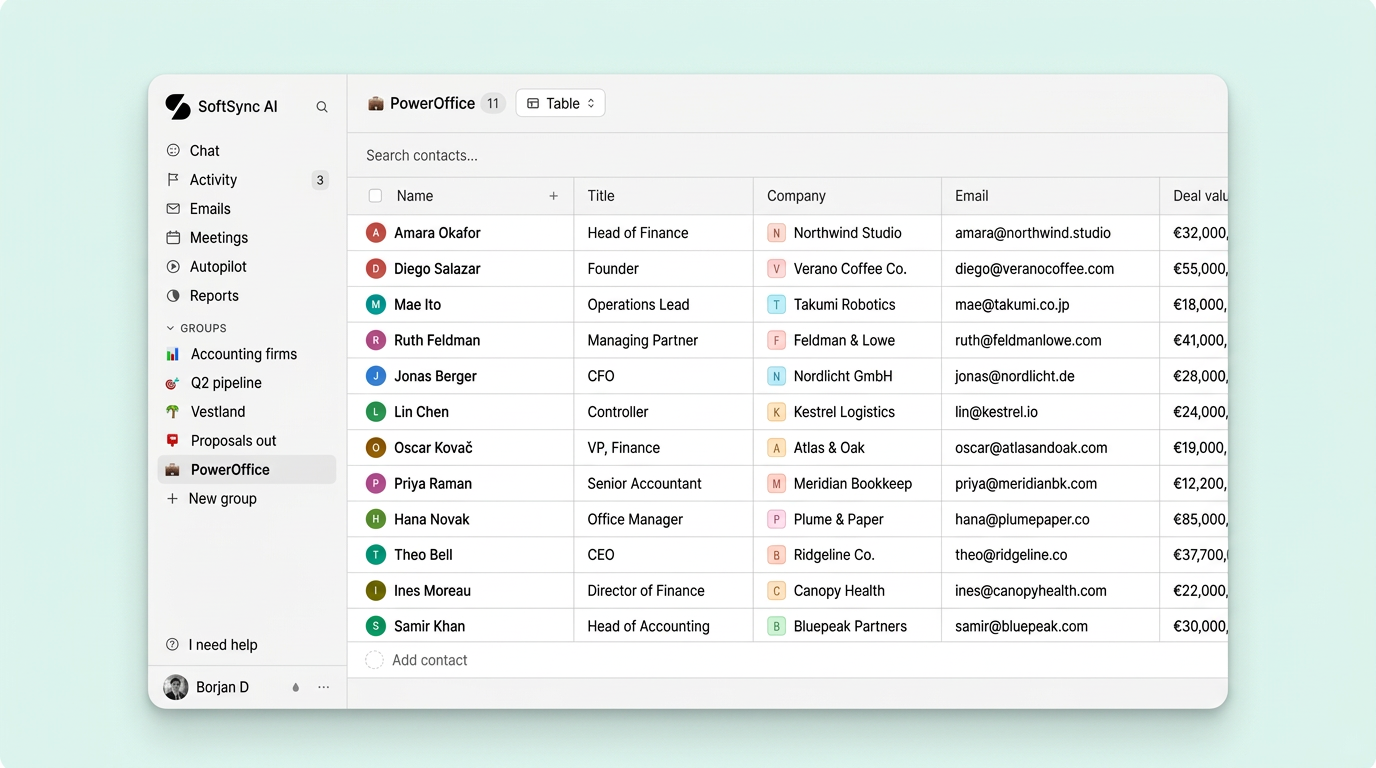Viewport: 1376px width, 768px height.
Task: Create a New group
Action: click(x=247, y=499)
